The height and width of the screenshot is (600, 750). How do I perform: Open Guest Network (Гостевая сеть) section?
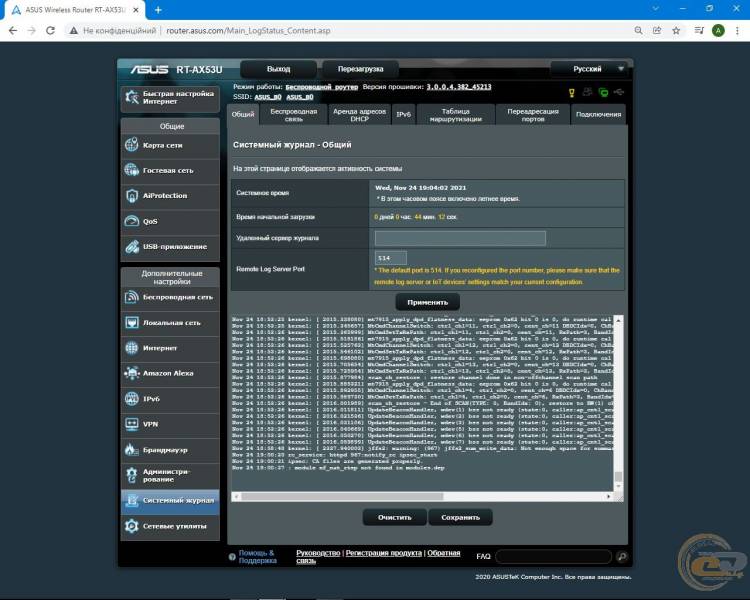point(170,170)
